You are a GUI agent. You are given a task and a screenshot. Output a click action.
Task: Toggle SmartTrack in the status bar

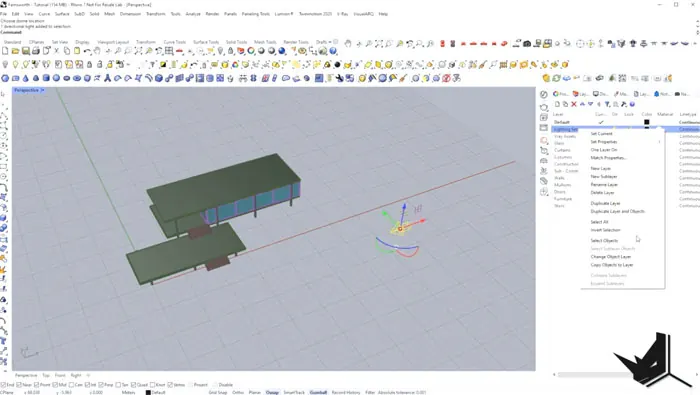coord(294,392)
